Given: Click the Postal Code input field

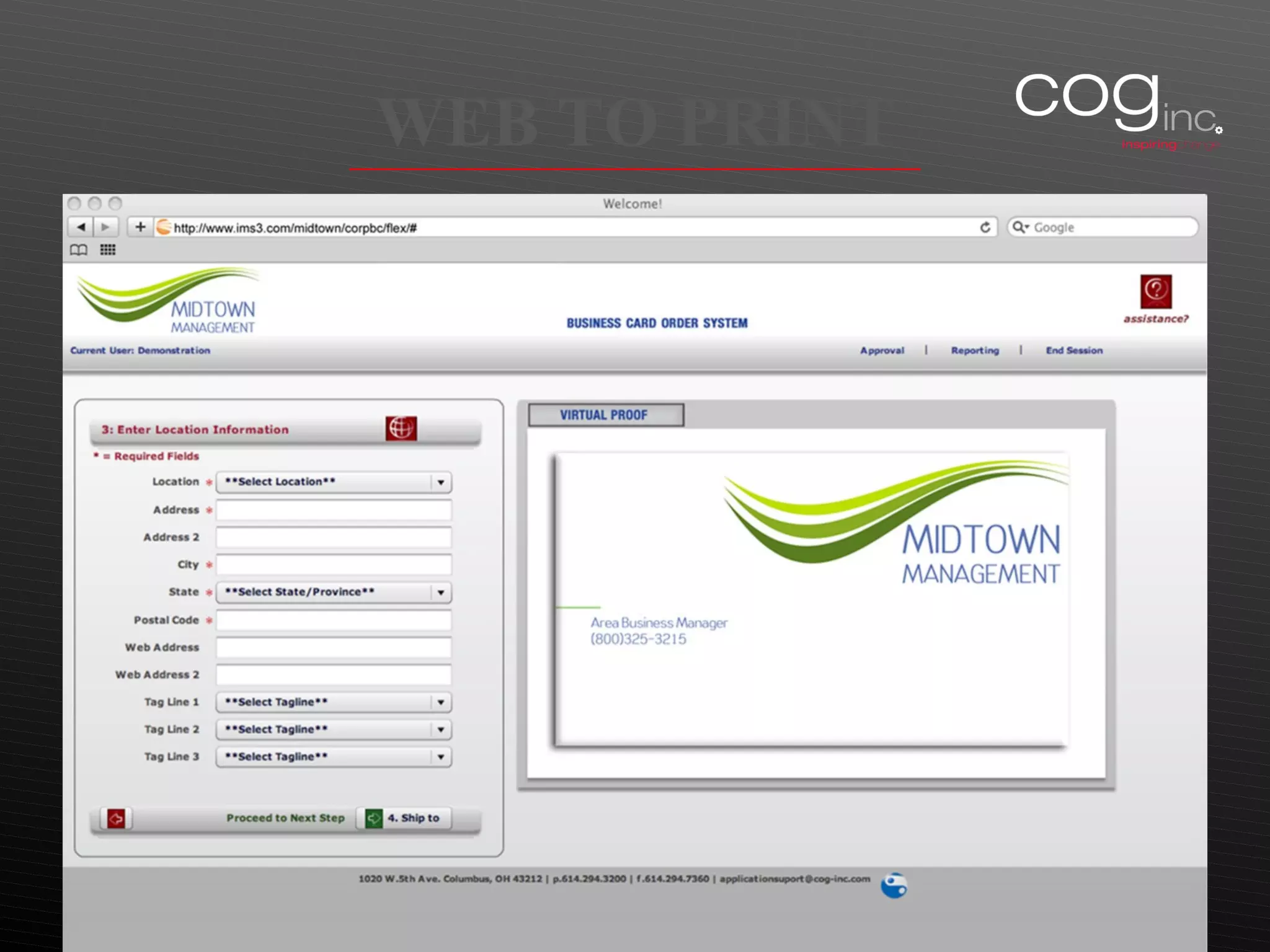Looking at the screenshot, I should (x=334, y=620).
